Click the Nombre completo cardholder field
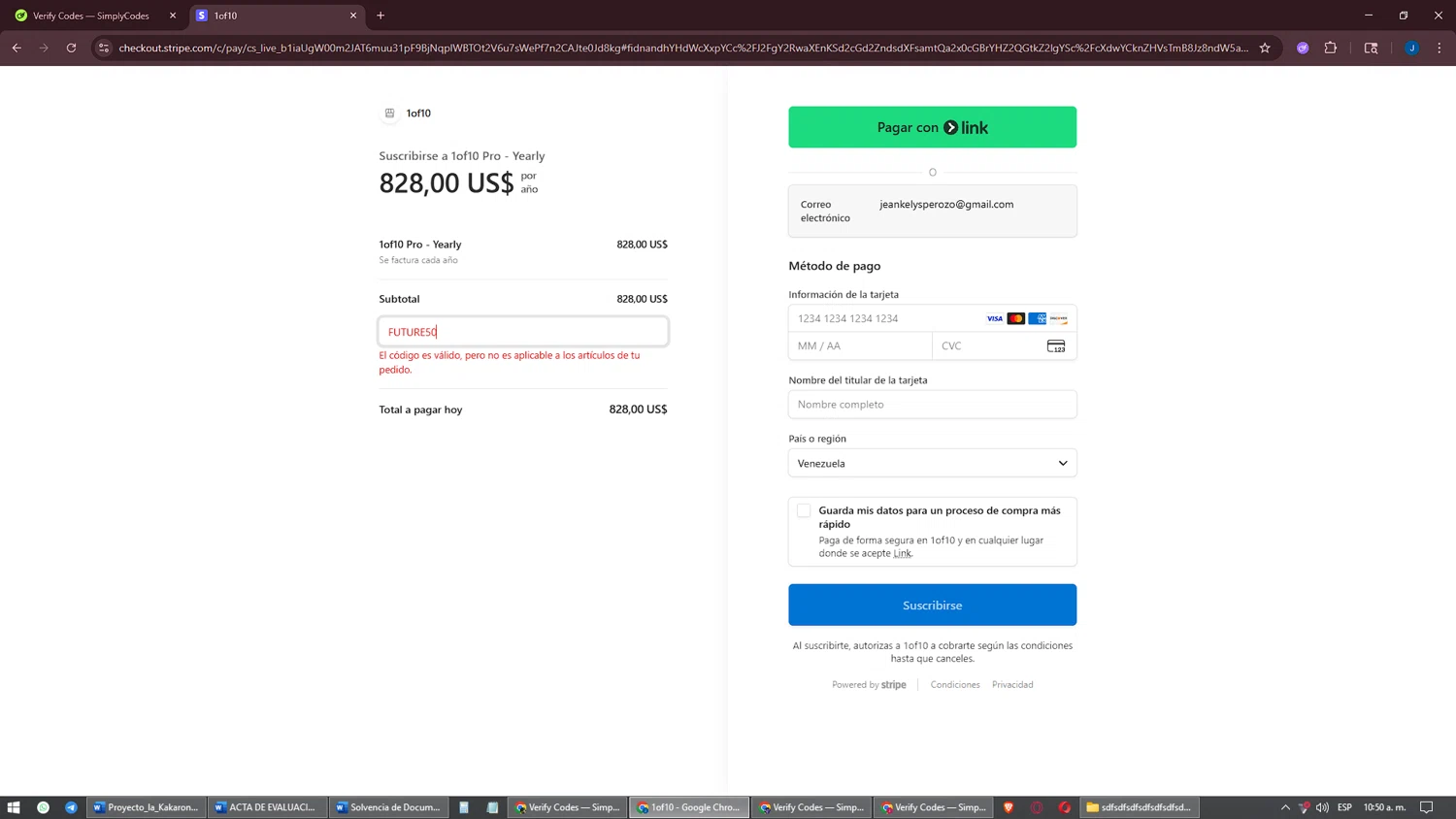 coord(932,405)
